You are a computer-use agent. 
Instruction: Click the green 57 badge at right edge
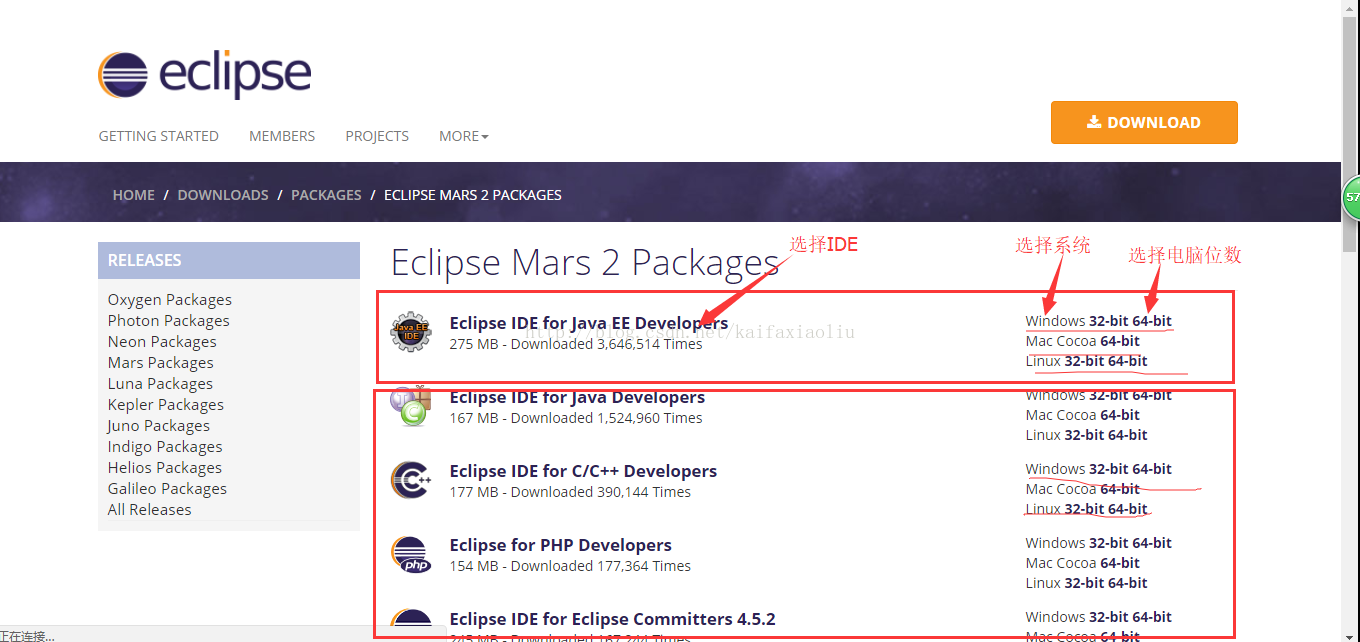[1351, 197]
